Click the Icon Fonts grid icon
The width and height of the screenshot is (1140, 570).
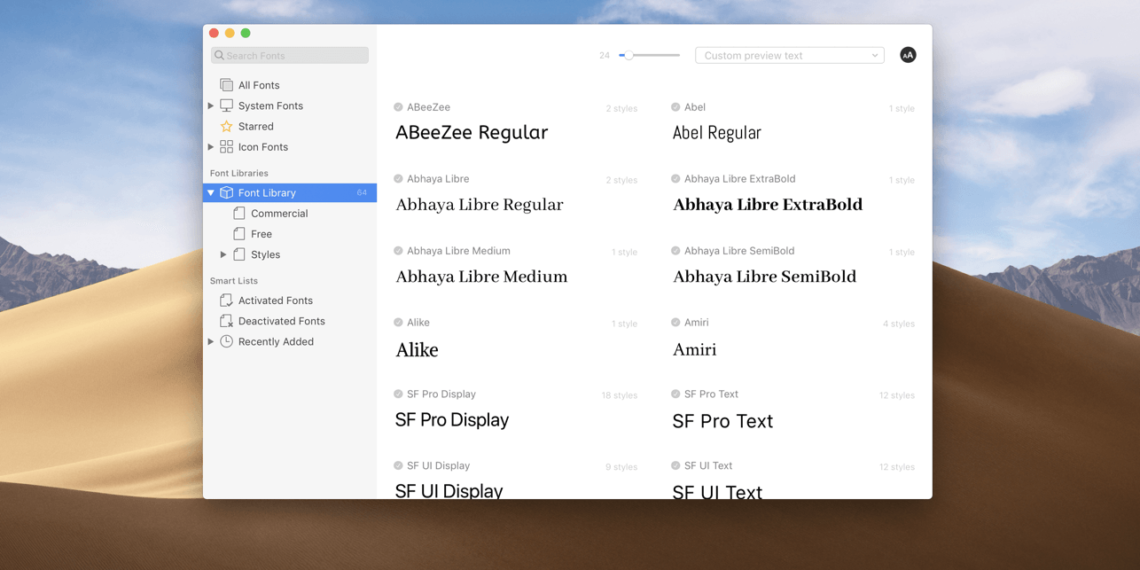point(226,147)
